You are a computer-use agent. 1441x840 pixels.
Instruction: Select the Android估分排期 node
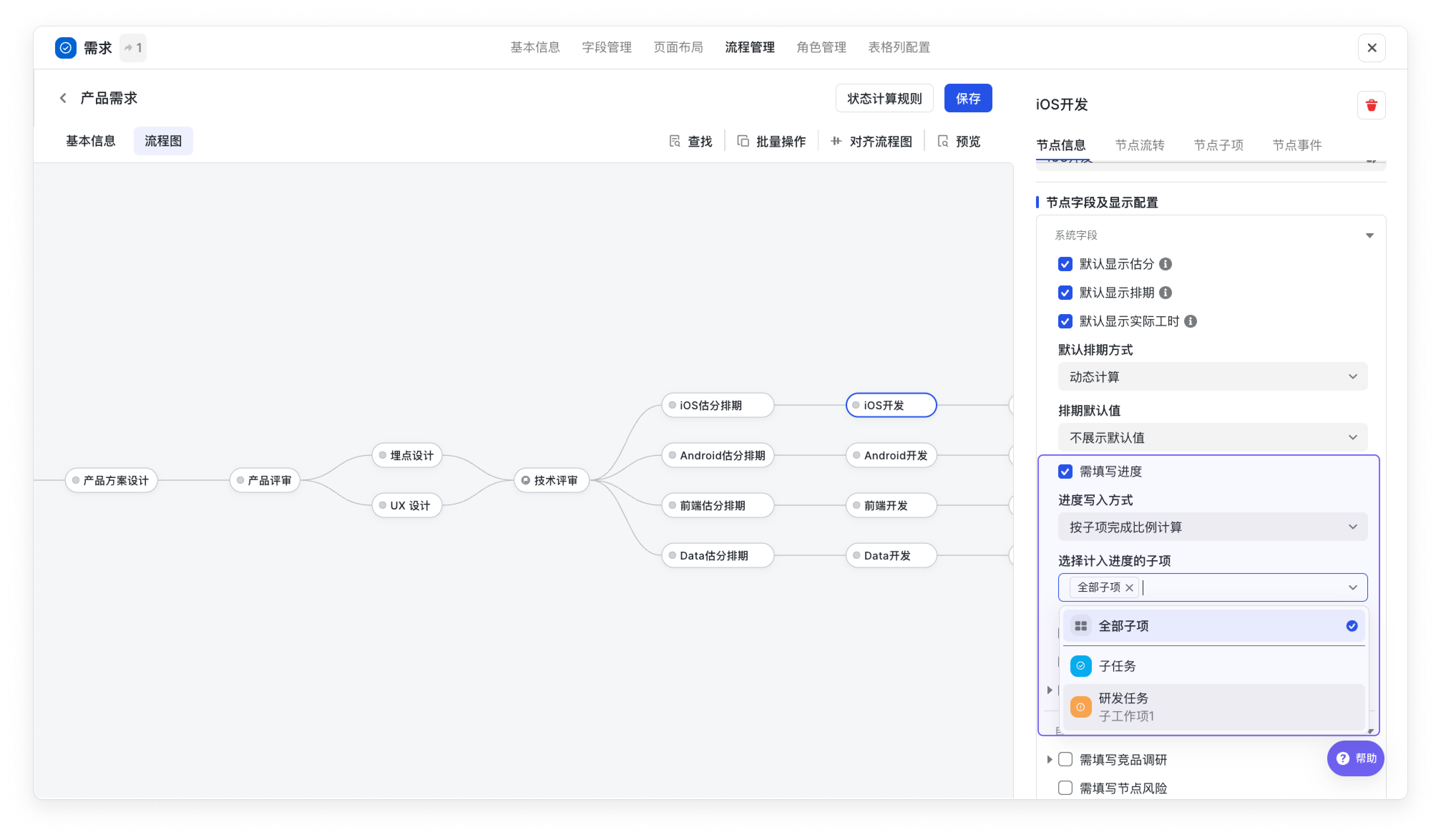(x=717, y=455)
